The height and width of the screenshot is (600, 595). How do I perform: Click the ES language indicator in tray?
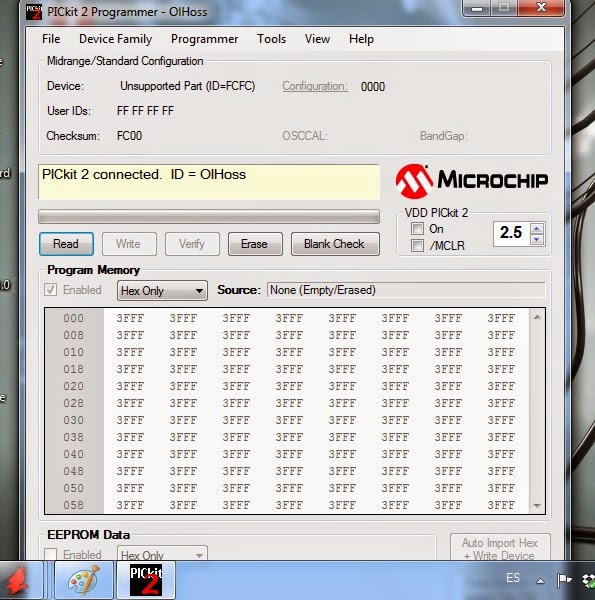(x=513, y=578)
